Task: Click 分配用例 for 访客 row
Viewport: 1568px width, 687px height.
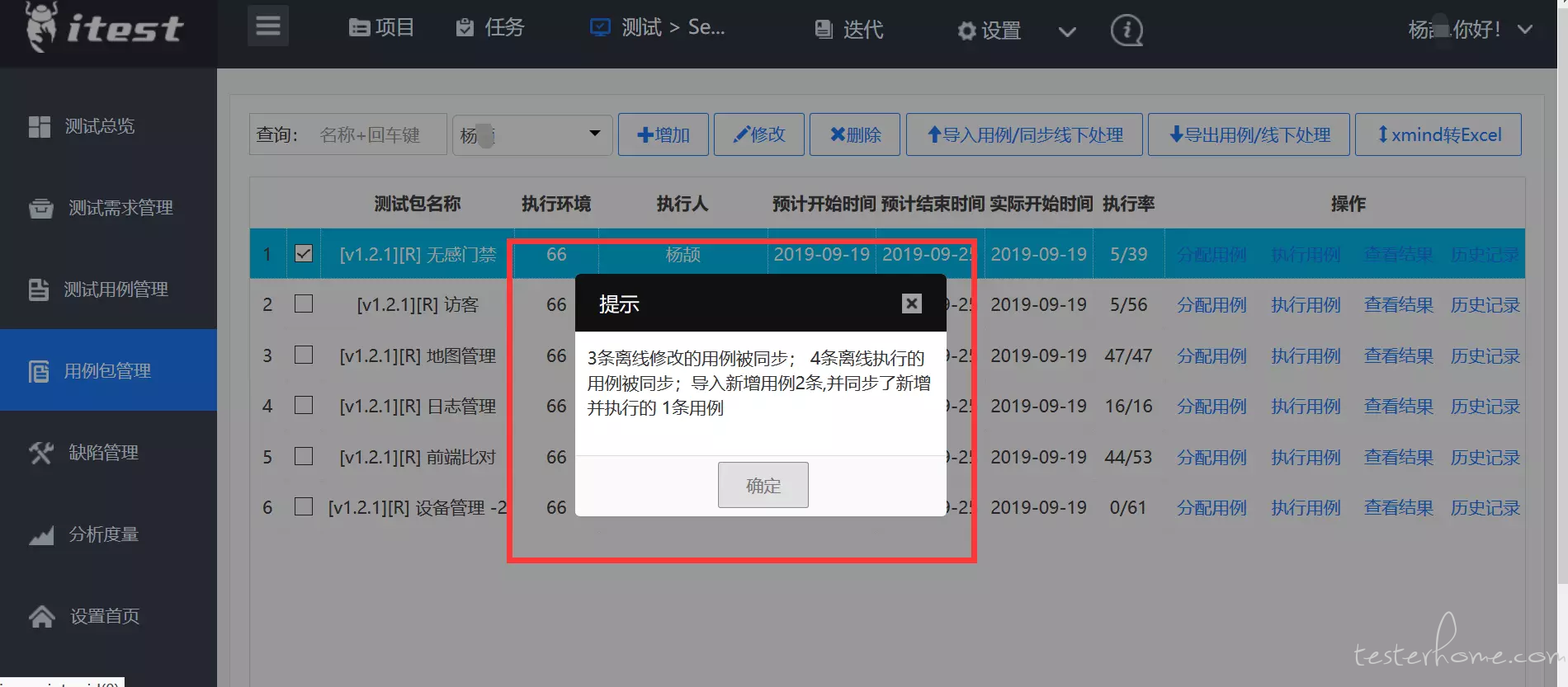Action: click(1211, 305)
